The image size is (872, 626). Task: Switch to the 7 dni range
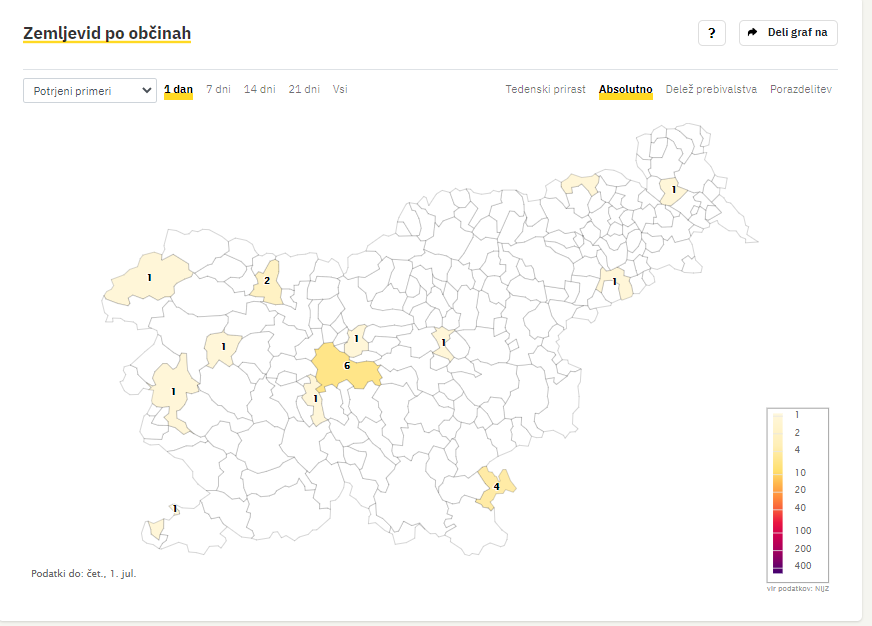[x=218, y=89]
